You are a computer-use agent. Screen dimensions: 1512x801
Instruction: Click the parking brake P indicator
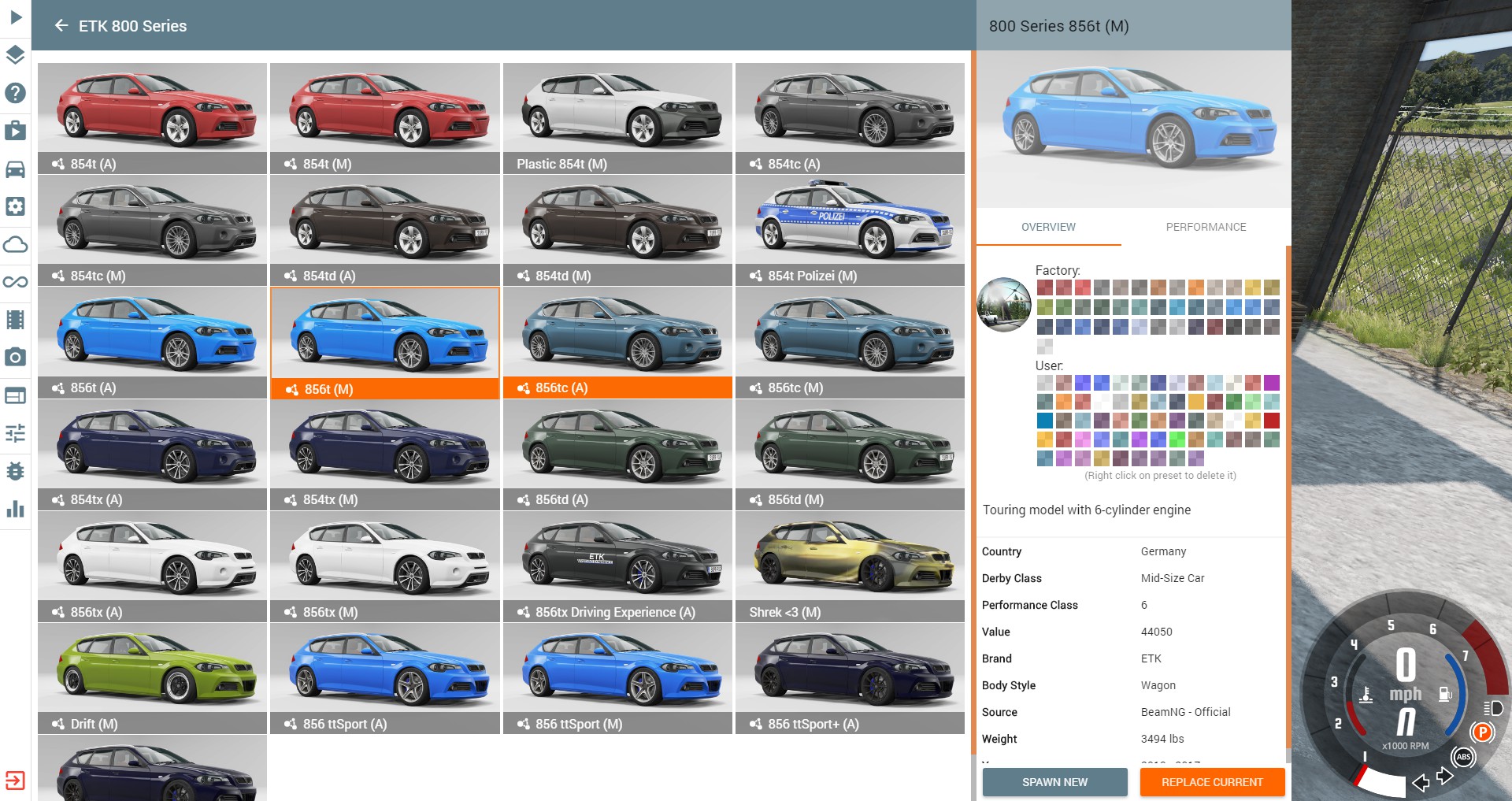(x=1482, y=732)
